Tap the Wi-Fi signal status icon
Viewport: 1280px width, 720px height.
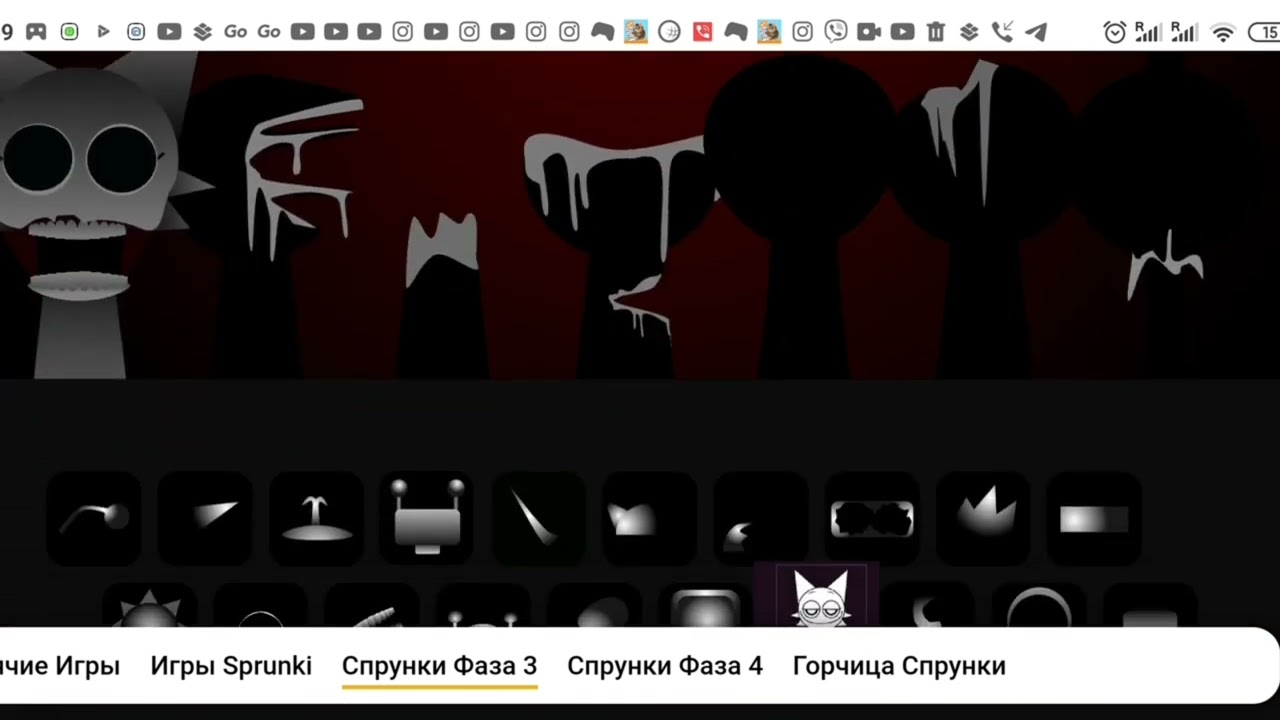pos(1223,33)
